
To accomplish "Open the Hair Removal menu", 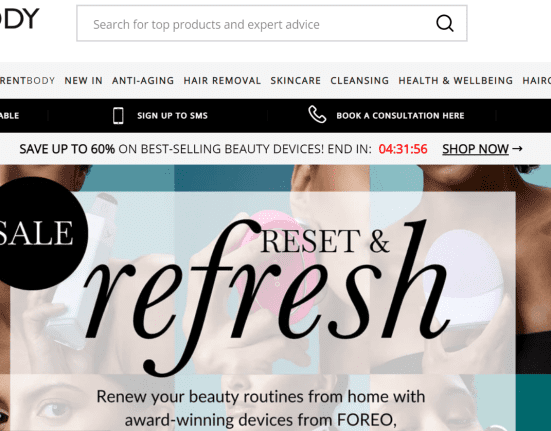I will 222,81.
